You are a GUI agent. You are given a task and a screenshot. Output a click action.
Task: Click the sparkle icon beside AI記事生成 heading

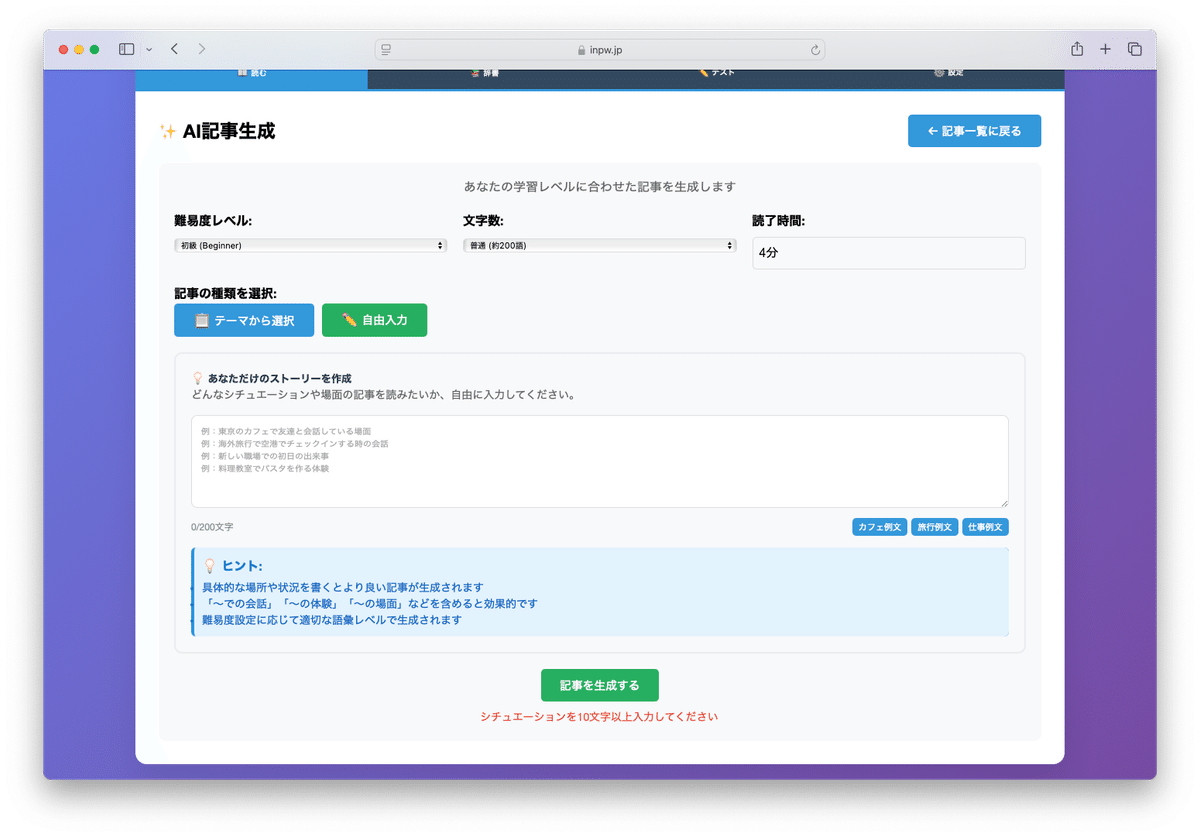166,130
